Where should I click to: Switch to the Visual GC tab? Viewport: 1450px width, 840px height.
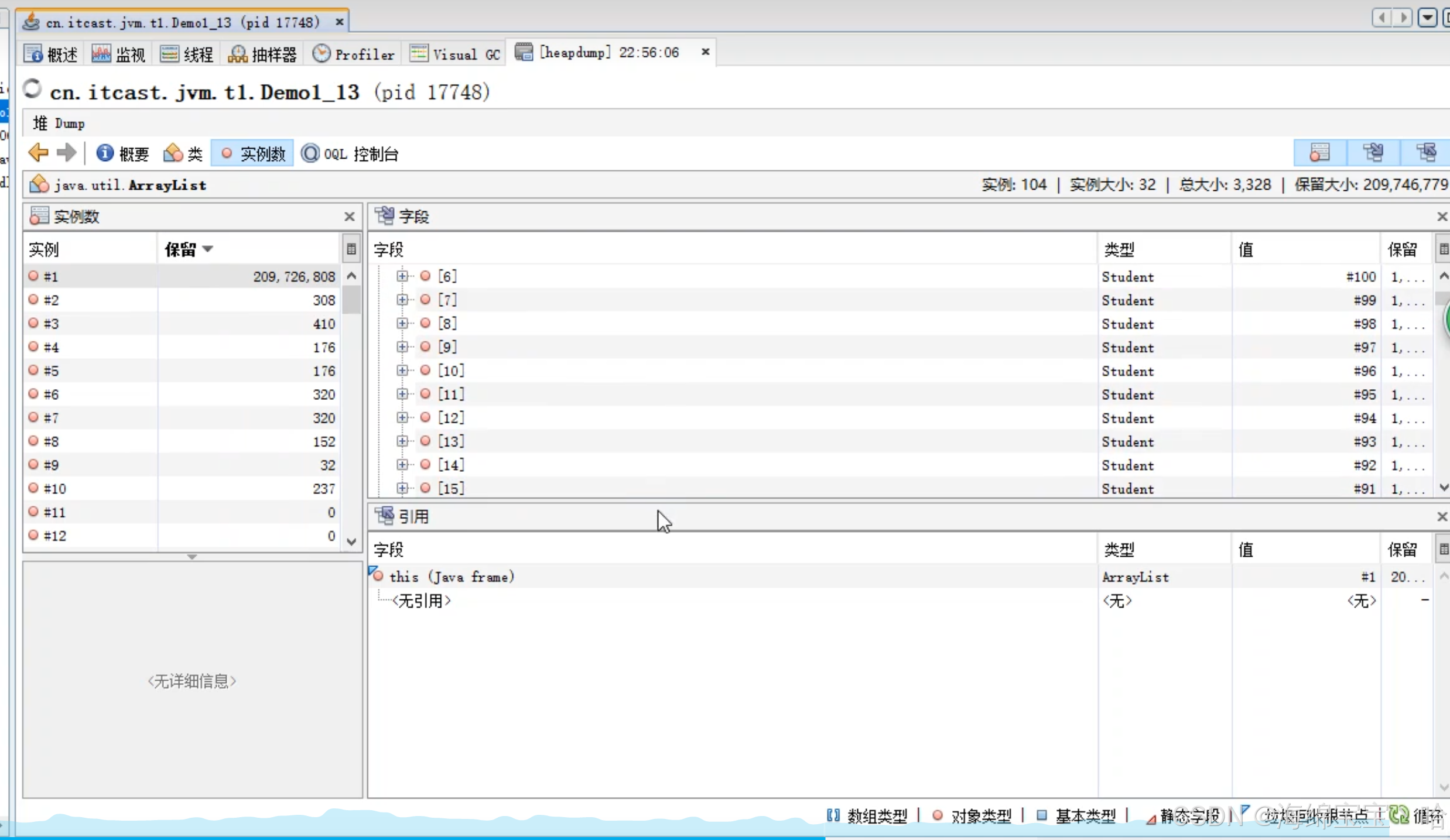(455, 54)
